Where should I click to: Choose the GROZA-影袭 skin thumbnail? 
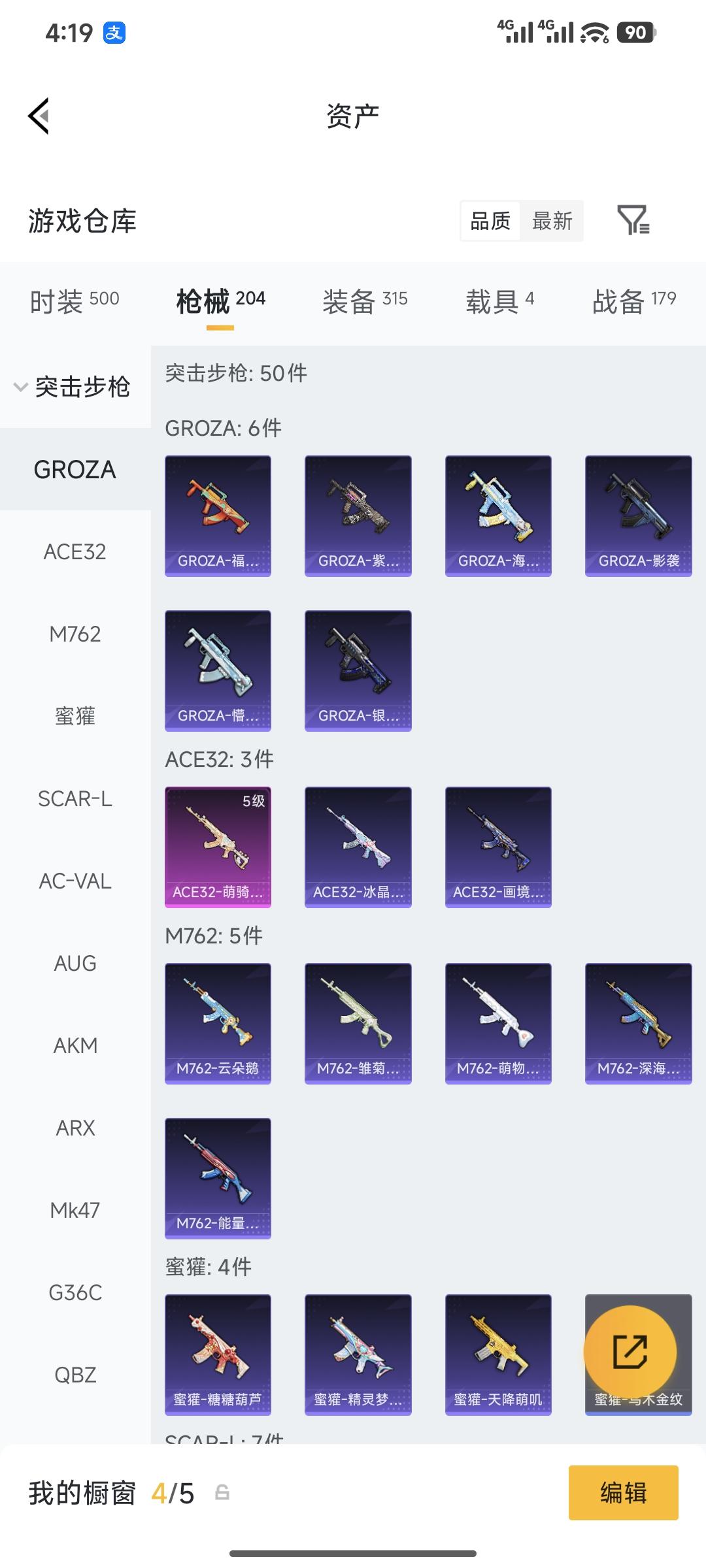[x=639, y=516]
